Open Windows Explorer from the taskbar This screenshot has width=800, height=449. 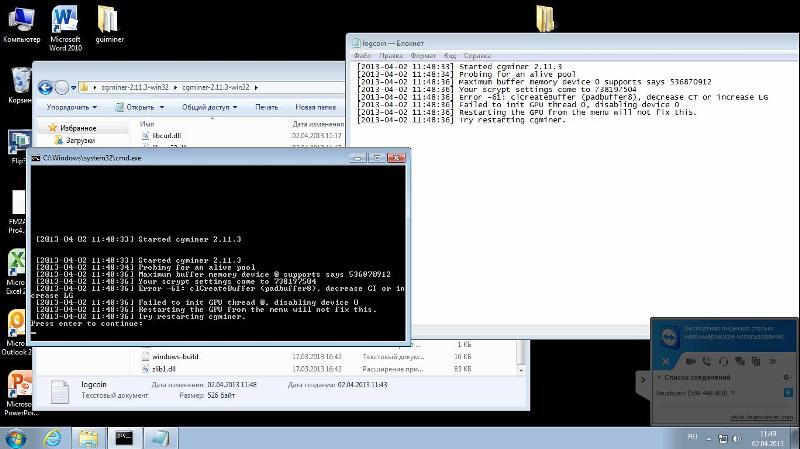[x=88, y=439]
